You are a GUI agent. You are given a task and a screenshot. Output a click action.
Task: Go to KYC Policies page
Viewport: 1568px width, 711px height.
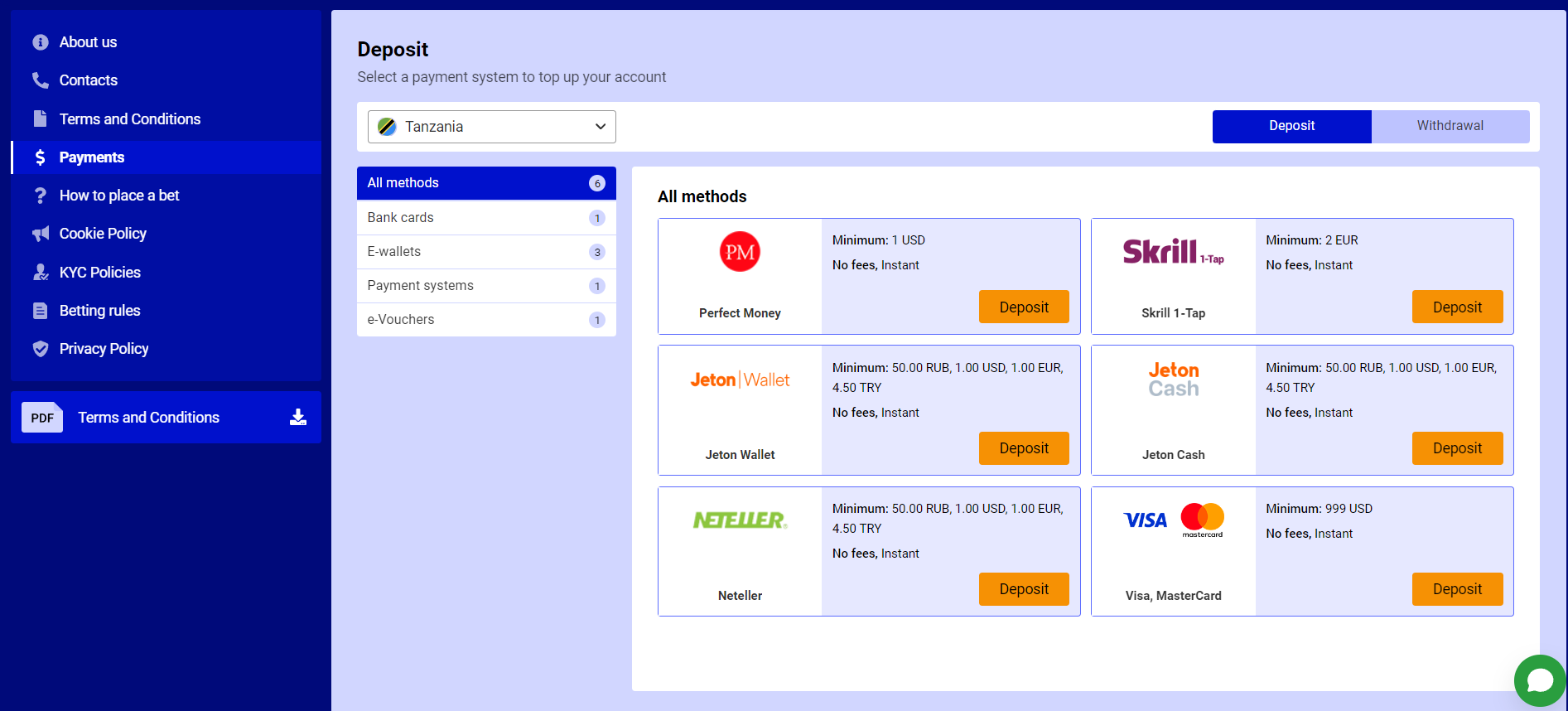pos(99,273)
